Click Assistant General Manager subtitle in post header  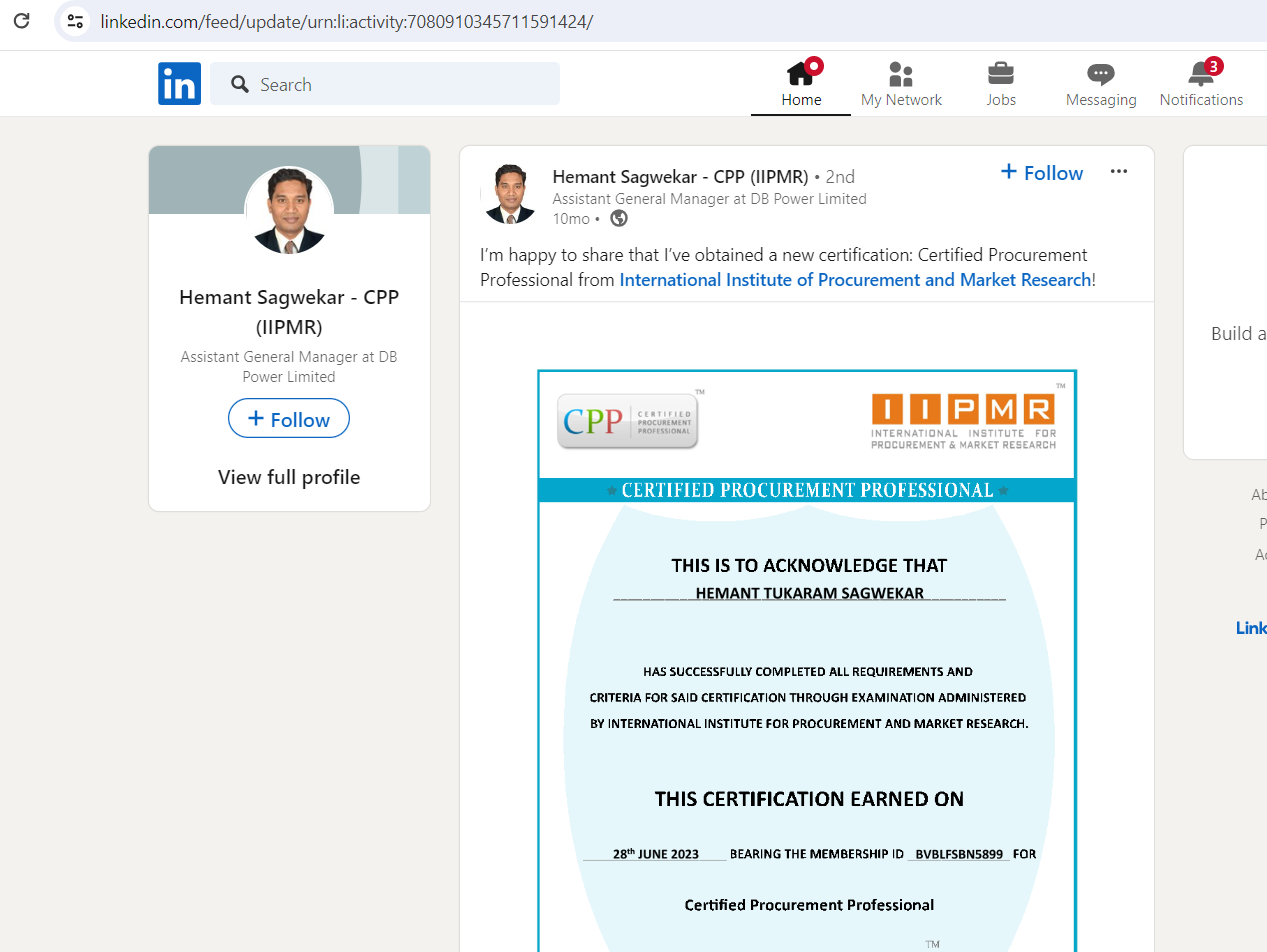pos(709,199)
